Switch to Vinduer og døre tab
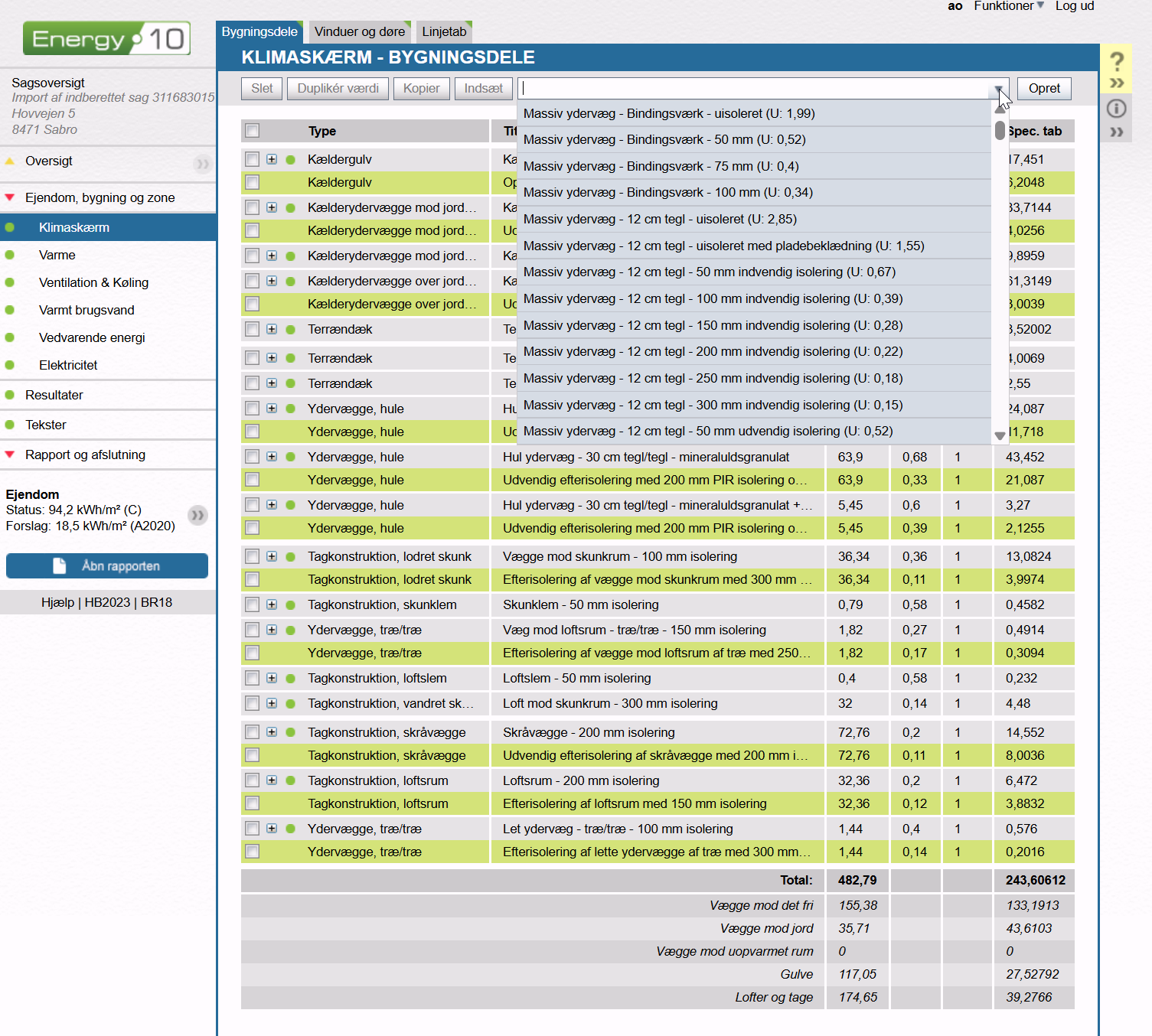The height and width of the screenshot is (1036, 1152). pyautogui.click(x=360, y=31)
